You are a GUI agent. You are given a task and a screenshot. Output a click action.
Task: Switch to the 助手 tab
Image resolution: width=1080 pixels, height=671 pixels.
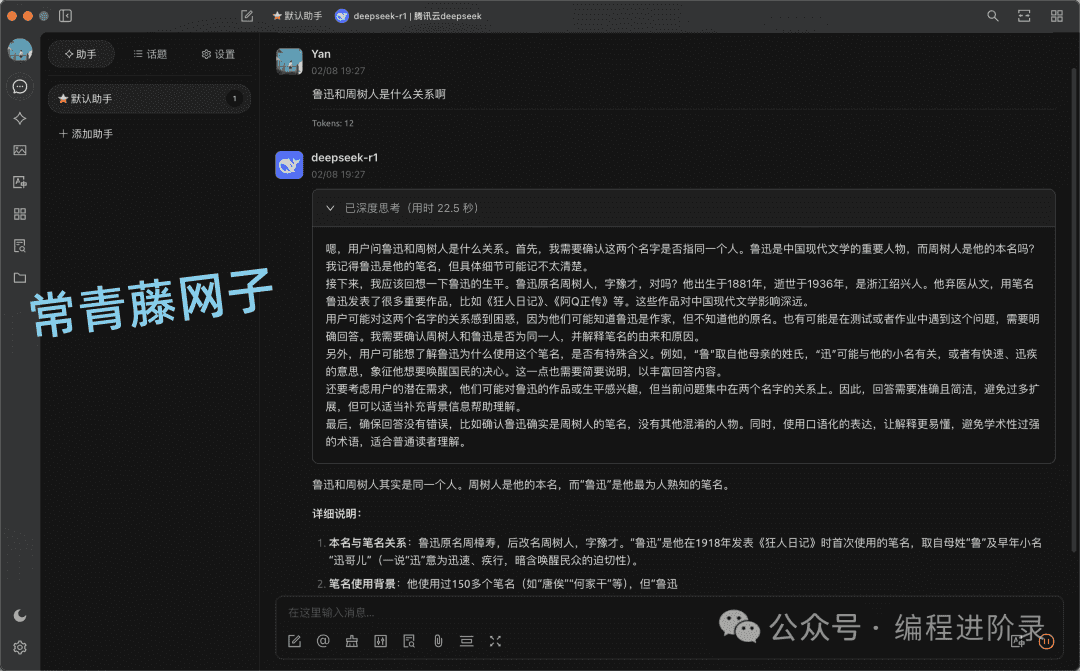pyautogui.click(x=81, y=54)
